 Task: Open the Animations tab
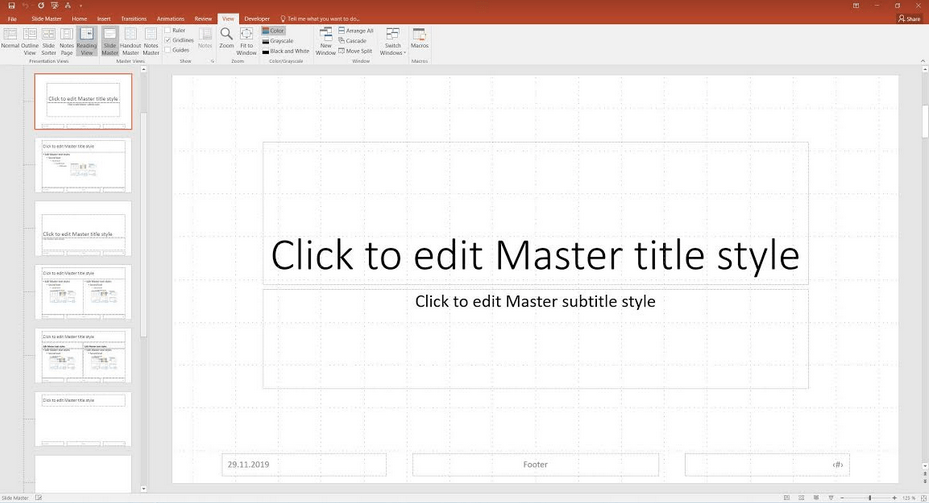171,18
